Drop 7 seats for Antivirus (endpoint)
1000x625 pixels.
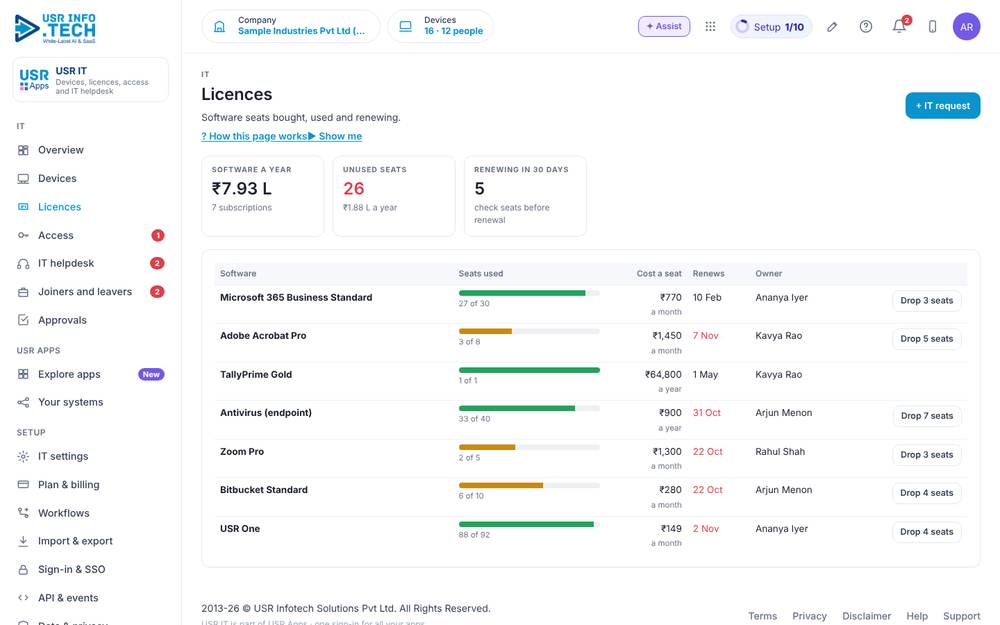point(927,416)
